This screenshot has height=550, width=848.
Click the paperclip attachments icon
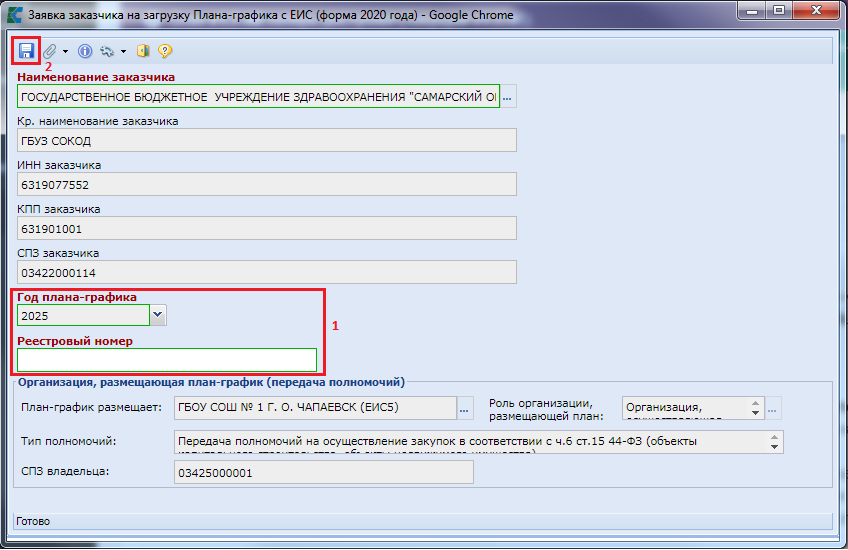(49, 50)
